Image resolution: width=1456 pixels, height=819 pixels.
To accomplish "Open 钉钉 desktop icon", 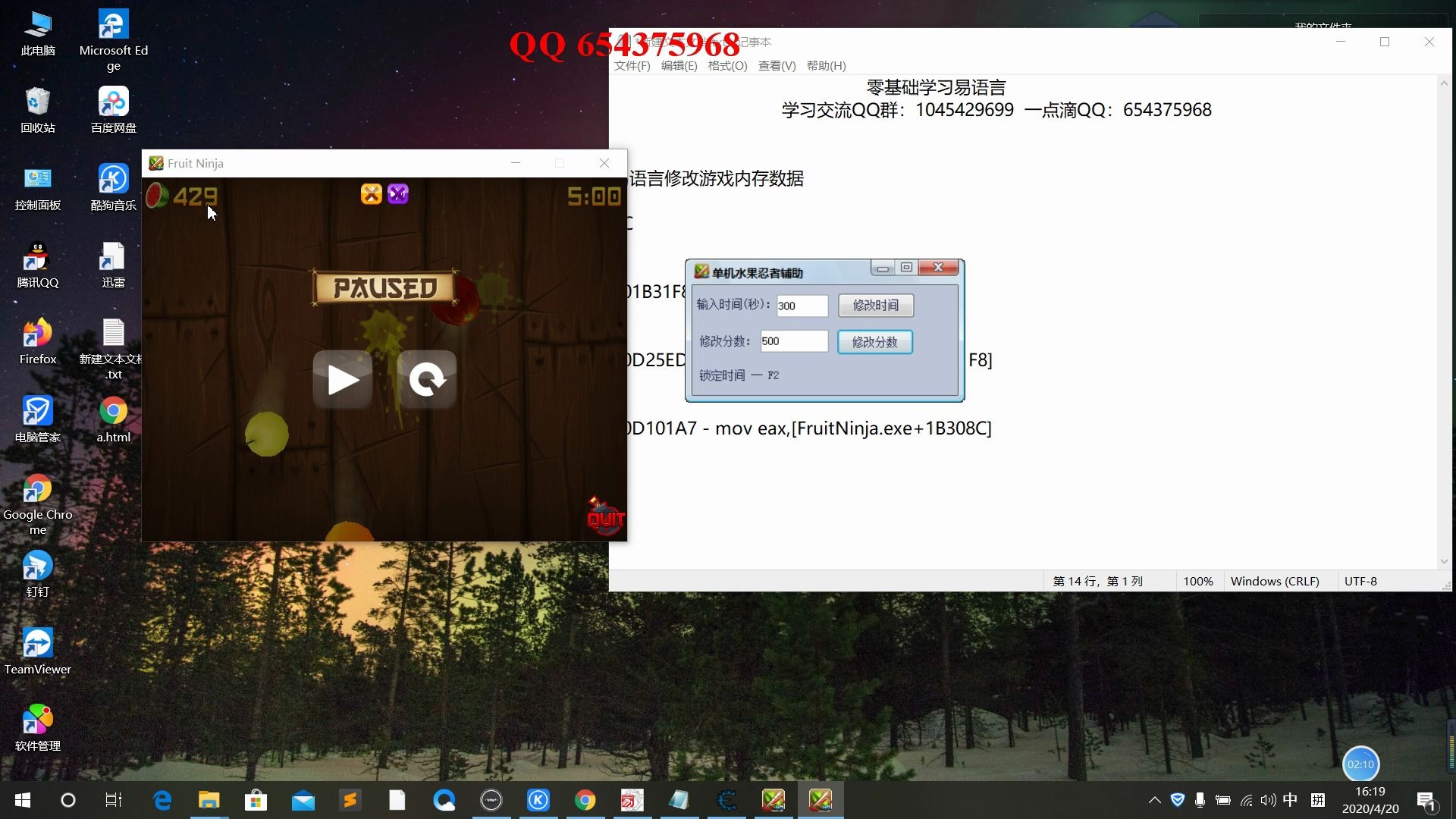I will click(37, 574).
